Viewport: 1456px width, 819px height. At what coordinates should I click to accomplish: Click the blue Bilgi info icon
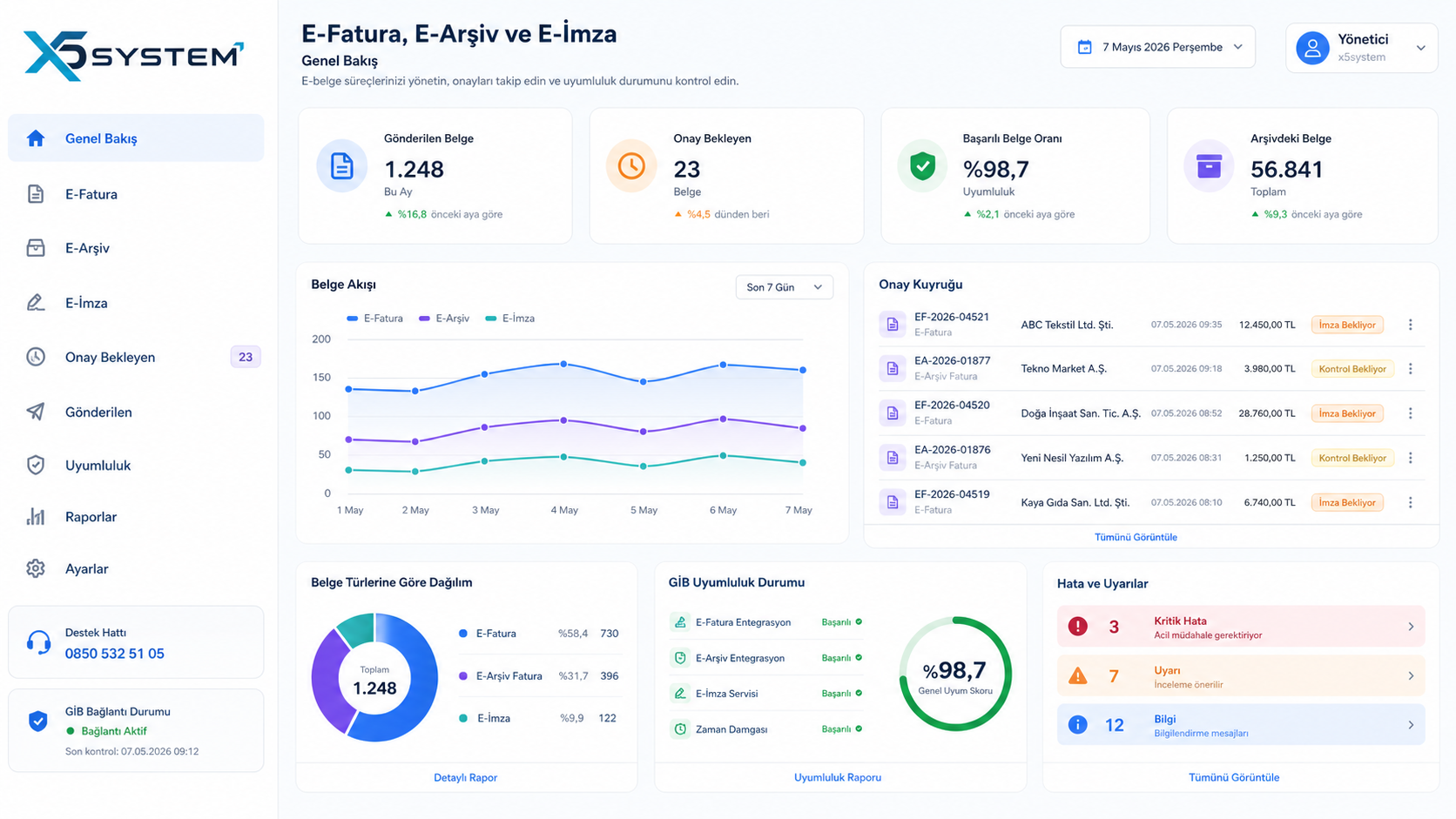(1078, 725)
